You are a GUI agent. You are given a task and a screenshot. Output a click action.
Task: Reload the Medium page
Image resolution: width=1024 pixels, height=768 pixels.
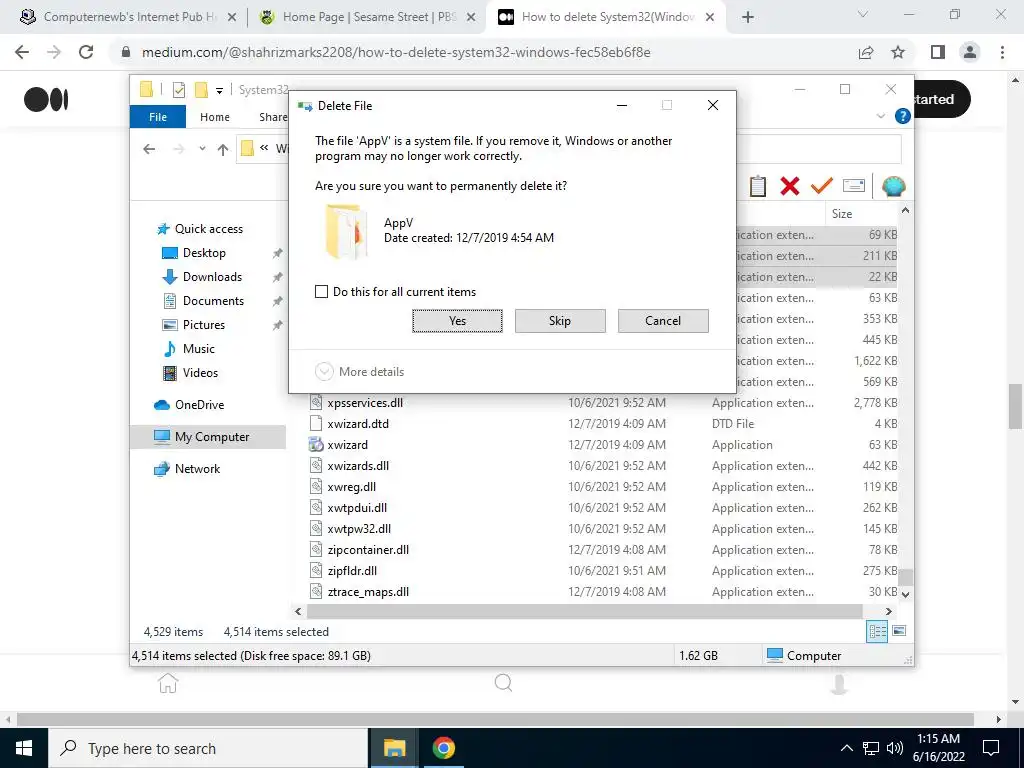86,52
